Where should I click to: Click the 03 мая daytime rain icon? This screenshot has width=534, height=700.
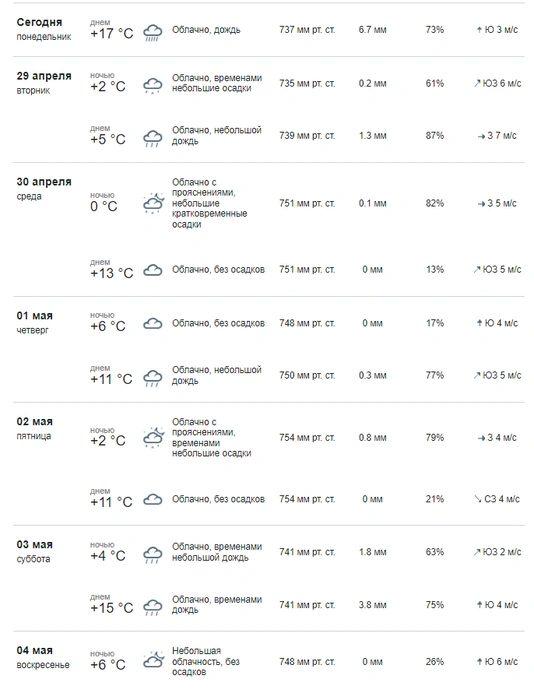click(x=152, y=607)
